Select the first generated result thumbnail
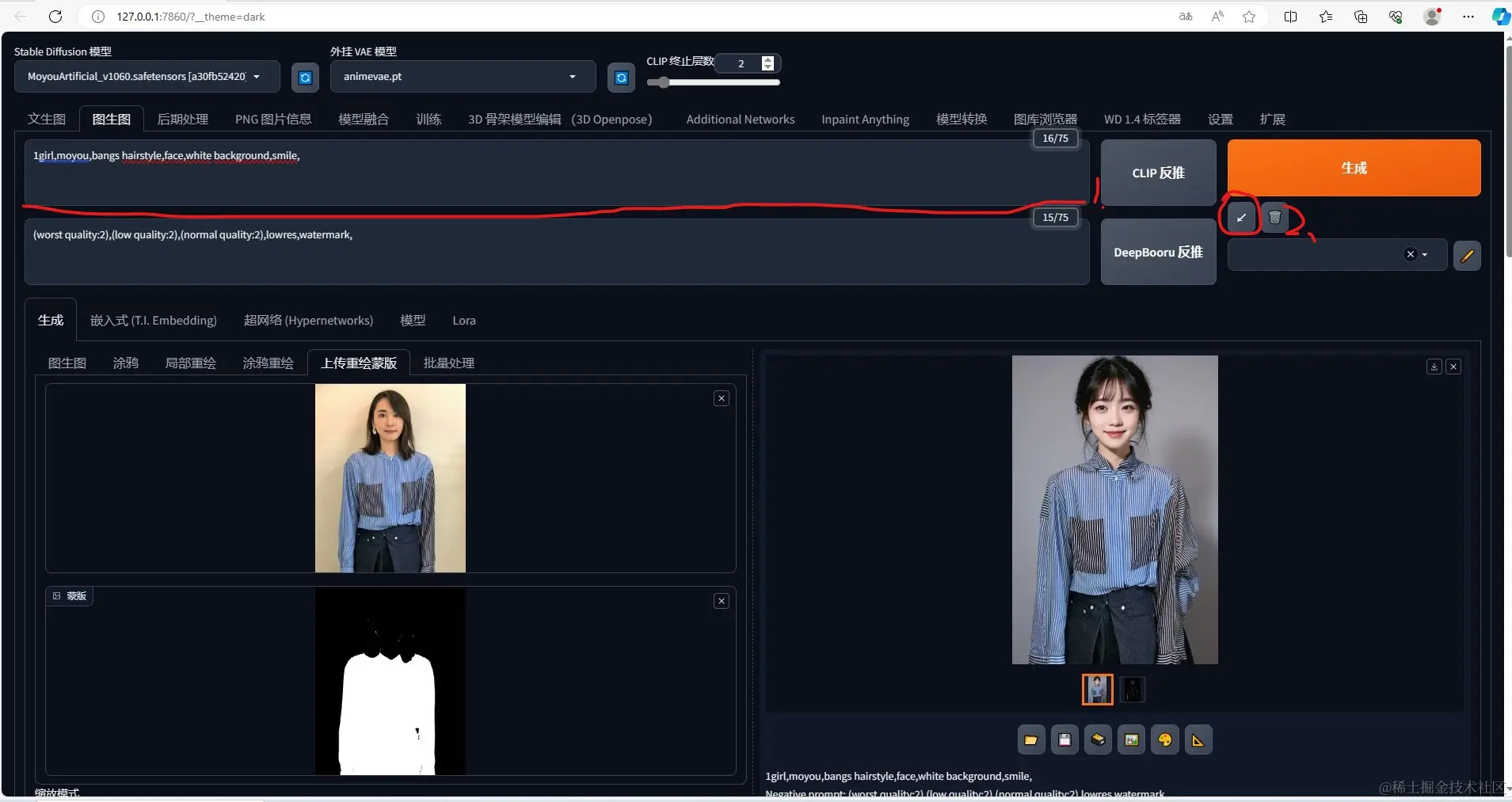This screenshot has width=1512, height=802. (1097, 690)
